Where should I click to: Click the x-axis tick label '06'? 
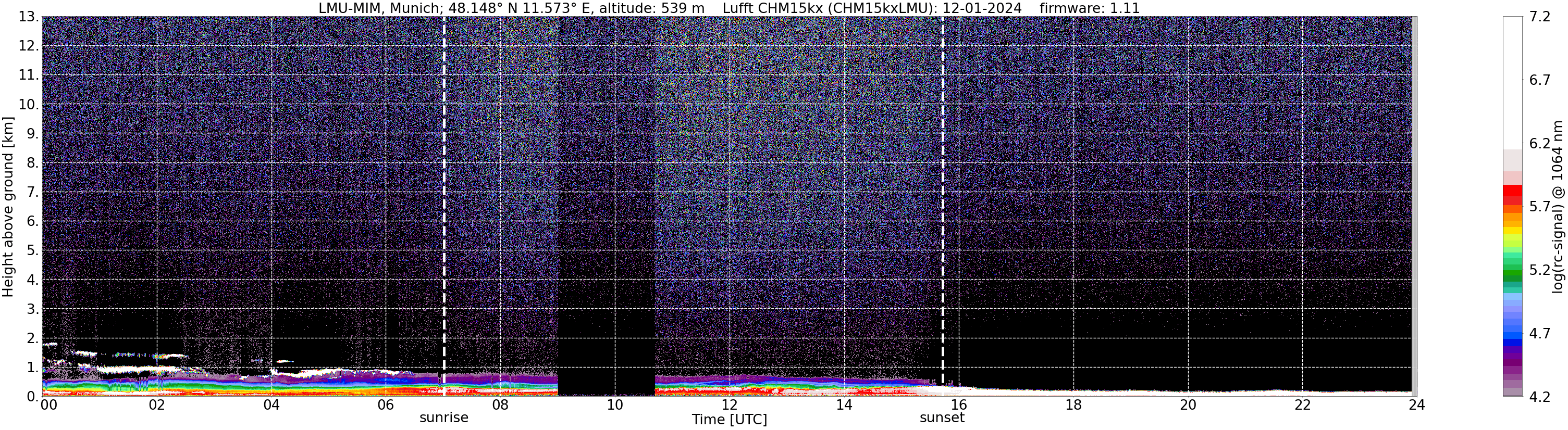tap(386, 405)
